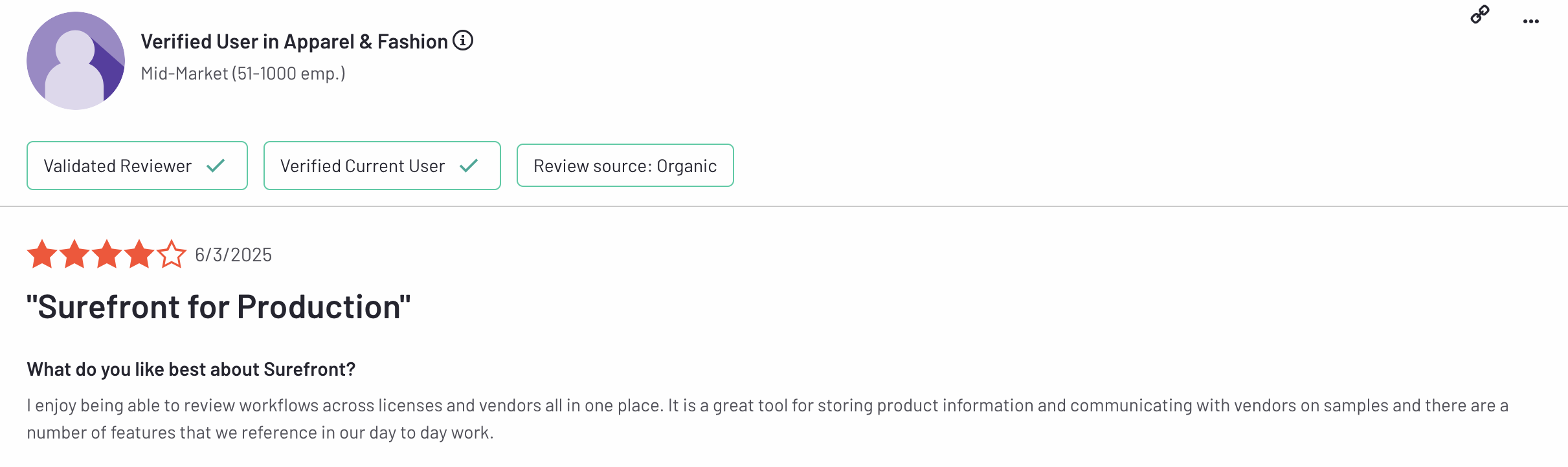This screenshot has width=1568, height=467.
Task: Click the Verified Current User badge label
Action: (x=363, y=166)
